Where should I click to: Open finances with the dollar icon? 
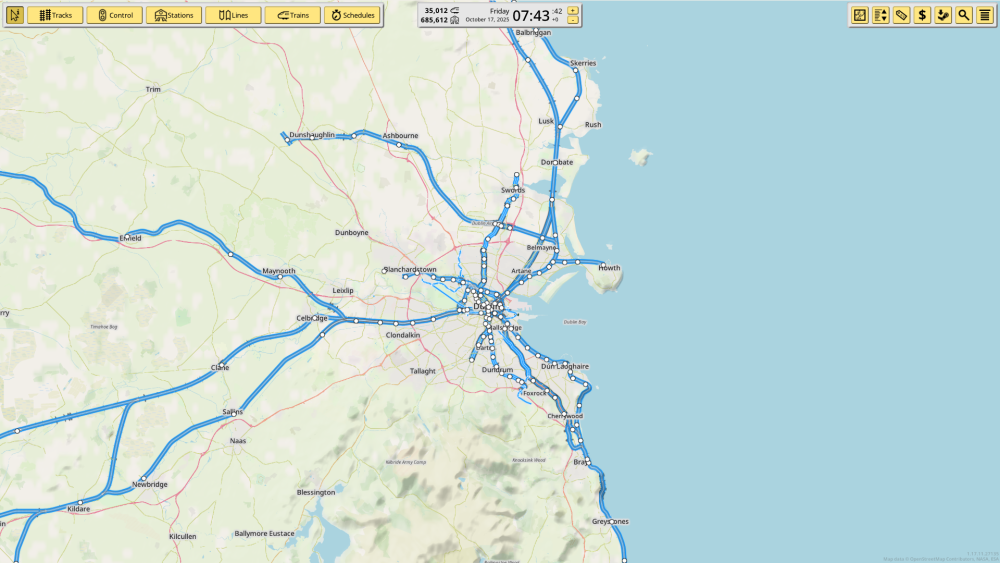click(x=922, y=15)
